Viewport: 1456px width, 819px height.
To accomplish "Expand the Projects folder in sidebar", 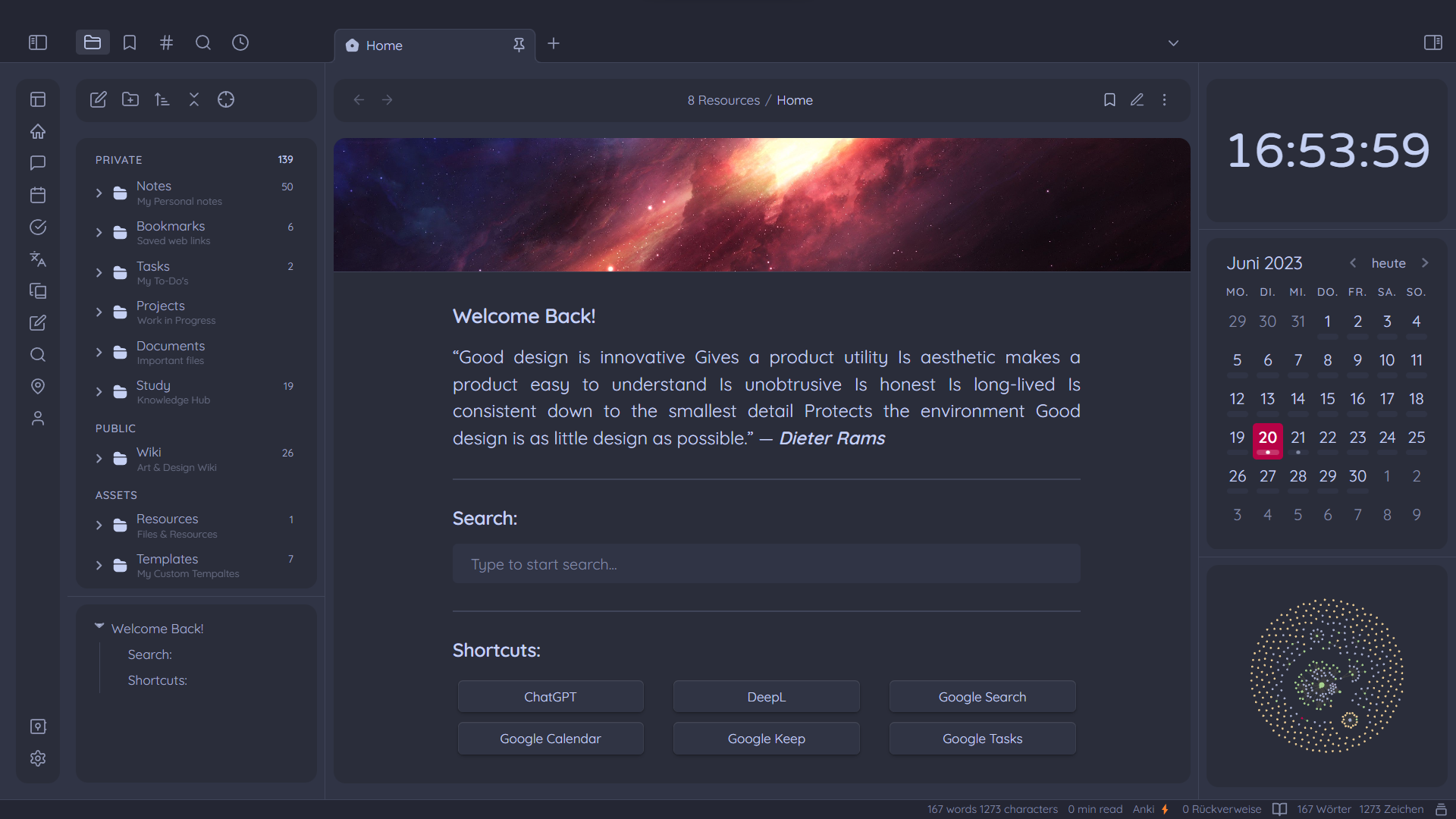I will [99, 312].
